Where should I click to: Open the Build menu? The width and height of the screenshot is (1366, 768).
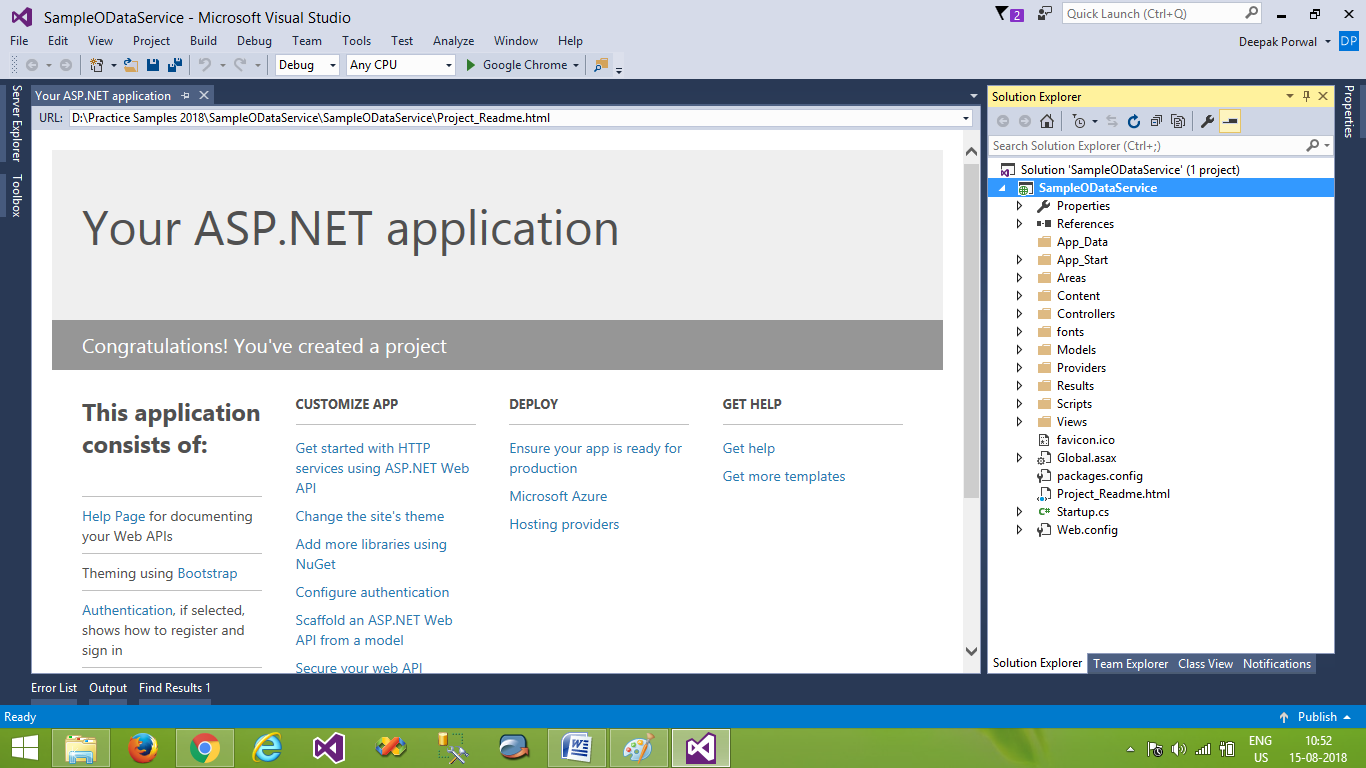tap(203, 41)
